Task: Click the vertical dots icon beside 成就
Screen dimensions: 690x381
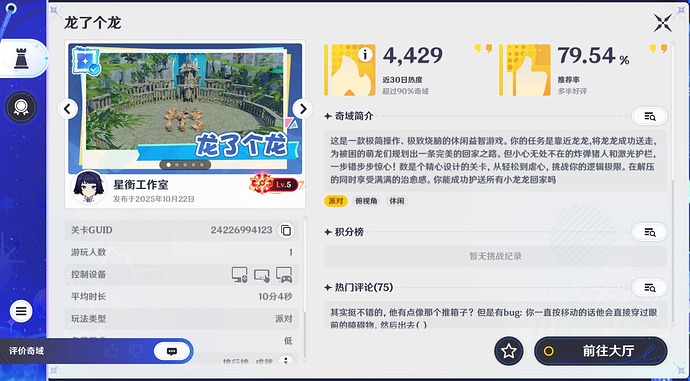Action: click(286, 362)
